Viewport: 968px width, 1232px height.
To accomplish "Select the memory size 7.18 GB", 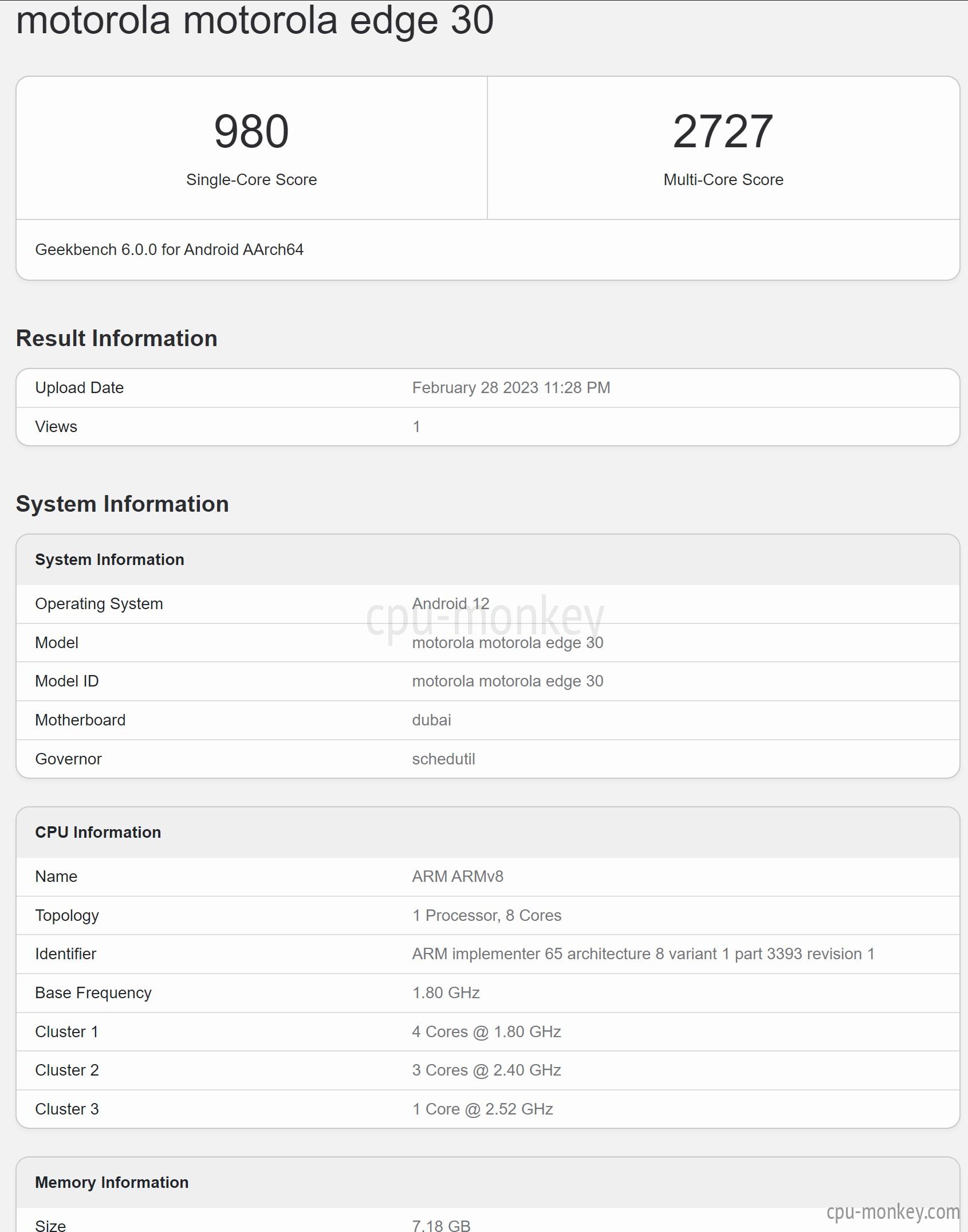I will pos(442,1225).
